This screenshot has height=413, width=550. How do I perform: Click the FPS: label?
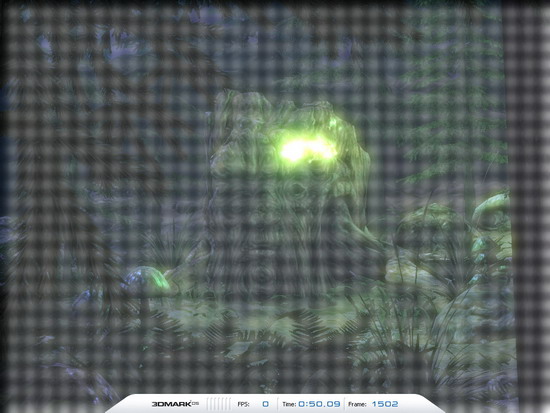click(243, 404)
